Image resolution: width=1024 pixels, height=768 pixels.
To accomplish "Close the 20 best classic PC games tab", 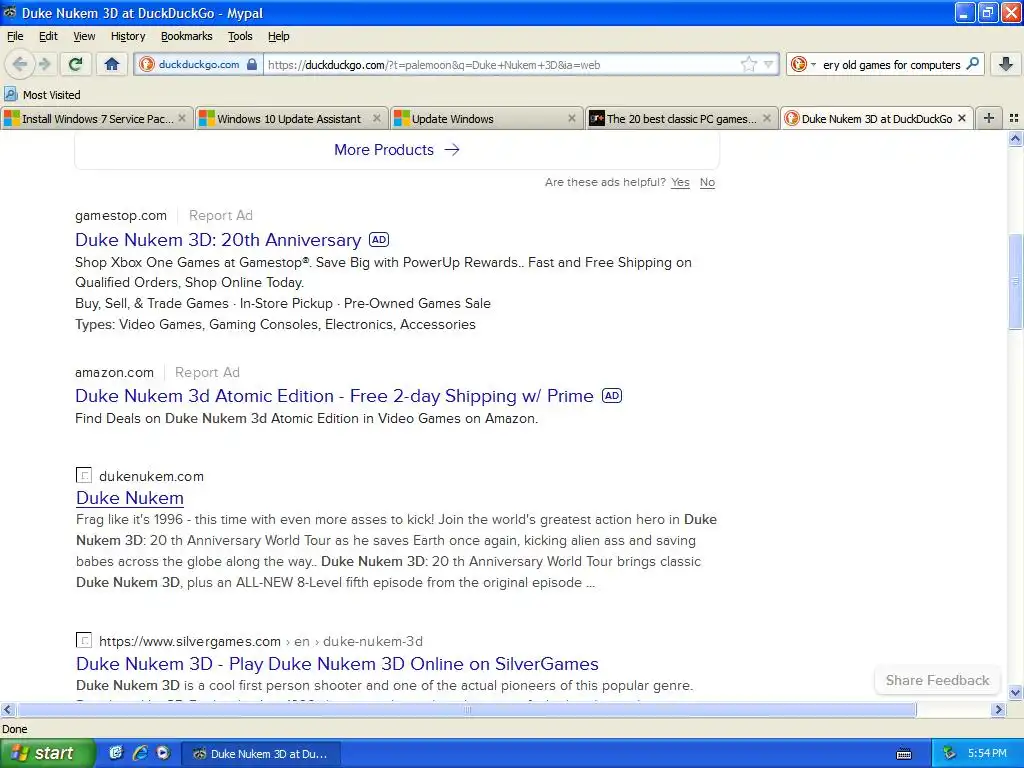I will [x=767, y=118].
